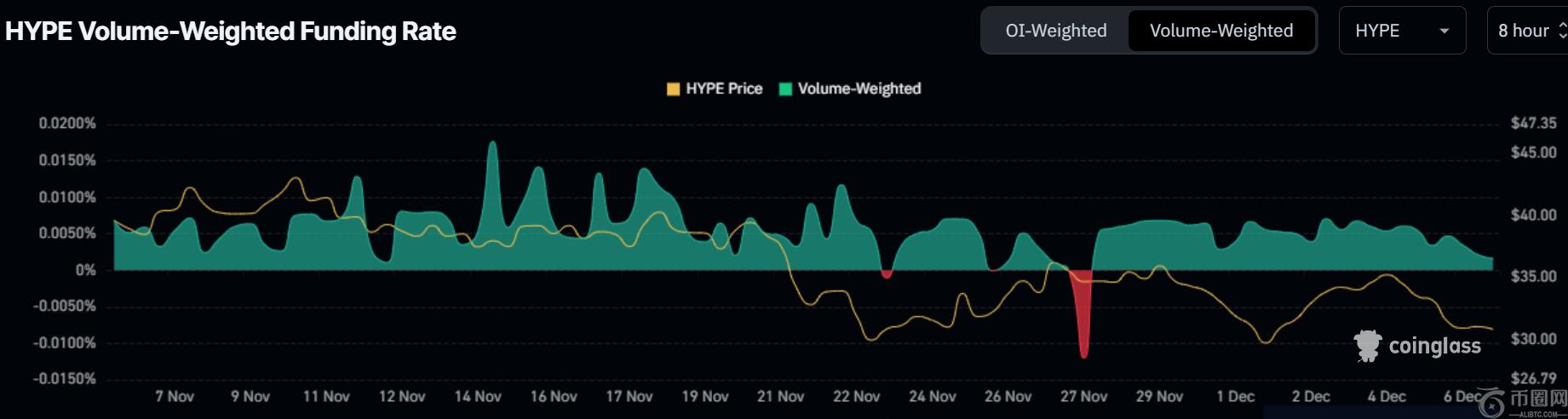Click the 0% funding rate axis label

[85, 270]
